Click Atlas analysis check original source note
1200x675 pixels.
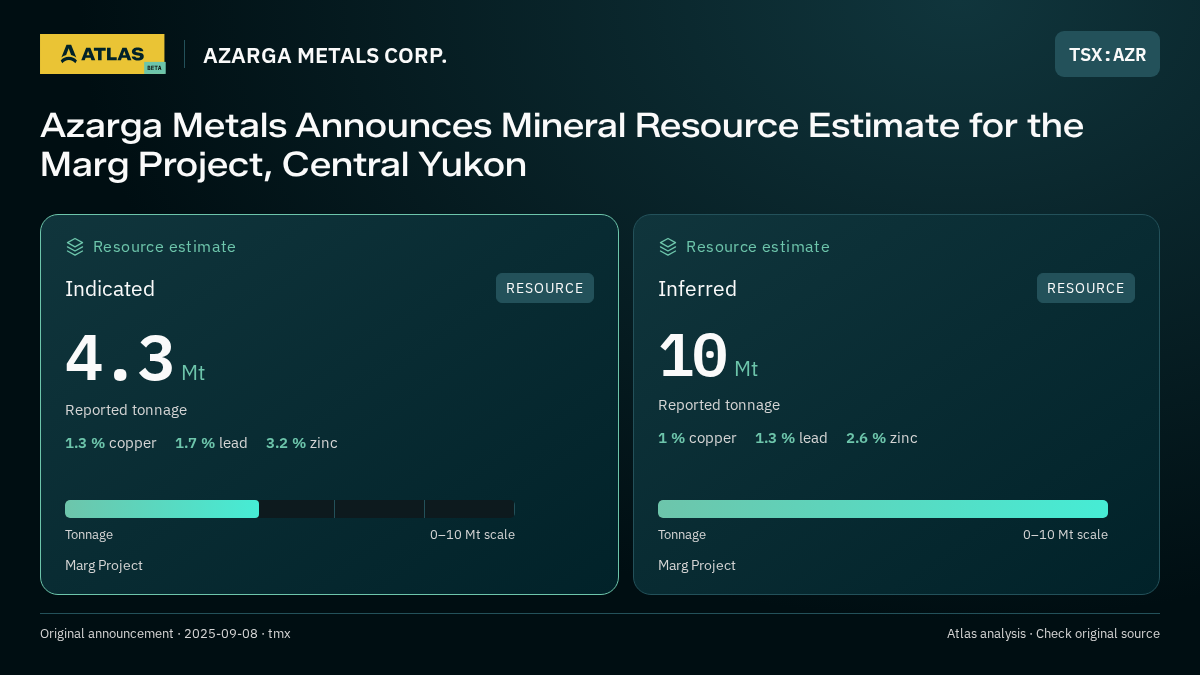click(1053, 634)
